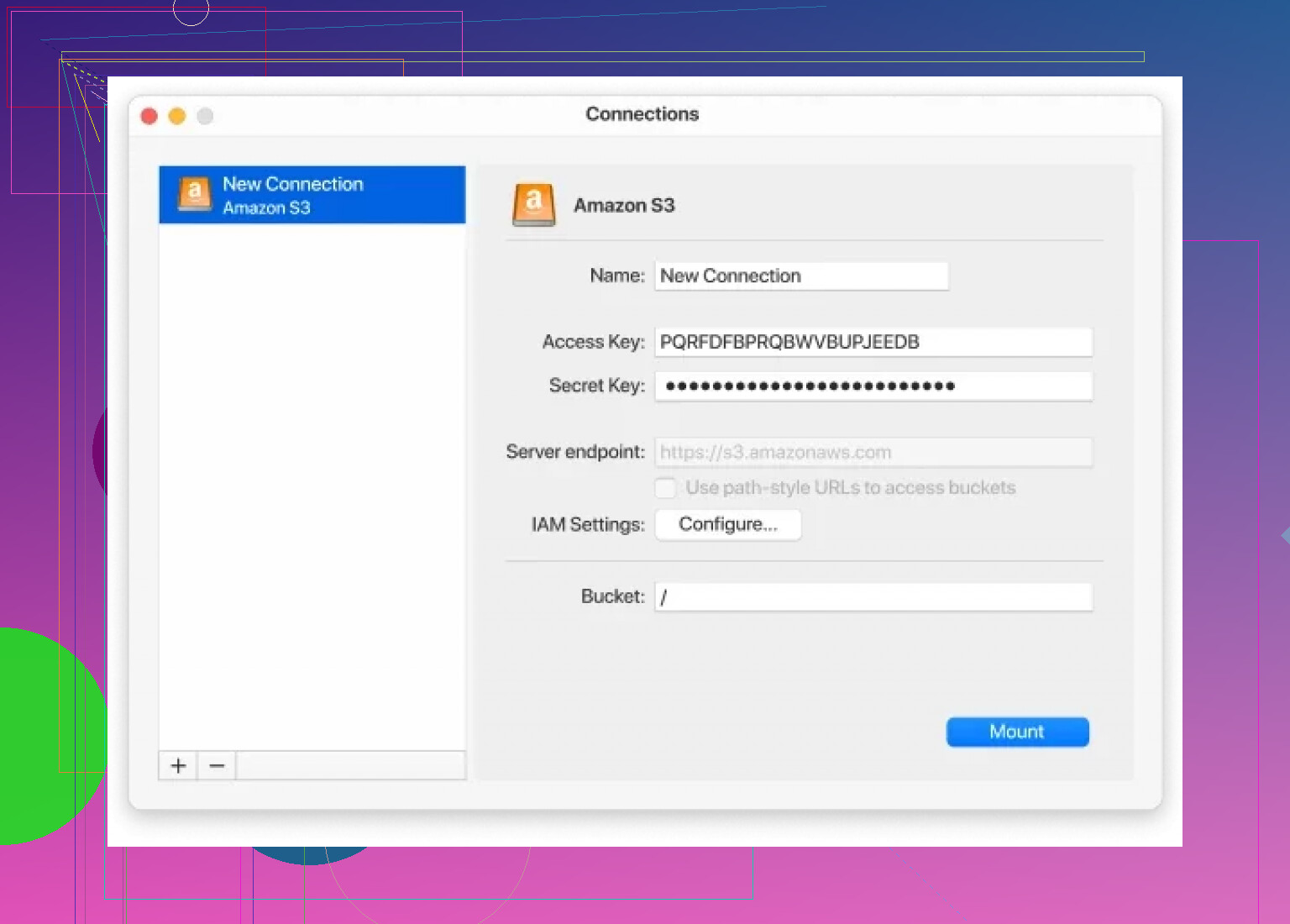Screen dimensions: 1290x924
Task: Focus the Access Key text field
Action: point(873,342)
